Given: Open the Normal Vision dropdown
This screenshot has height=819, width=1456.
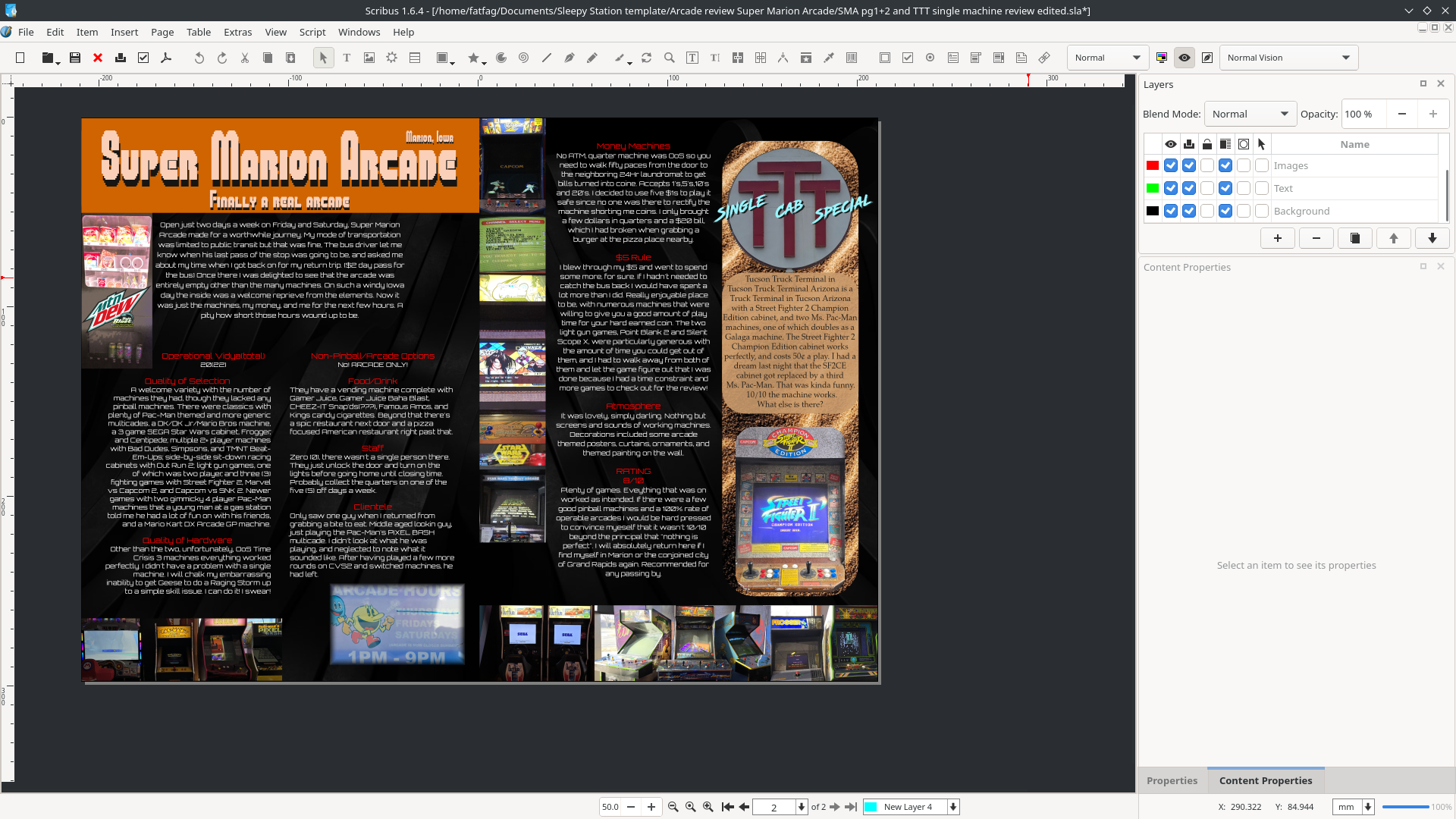Looking at the screenshot, I should click(1288, 58).
